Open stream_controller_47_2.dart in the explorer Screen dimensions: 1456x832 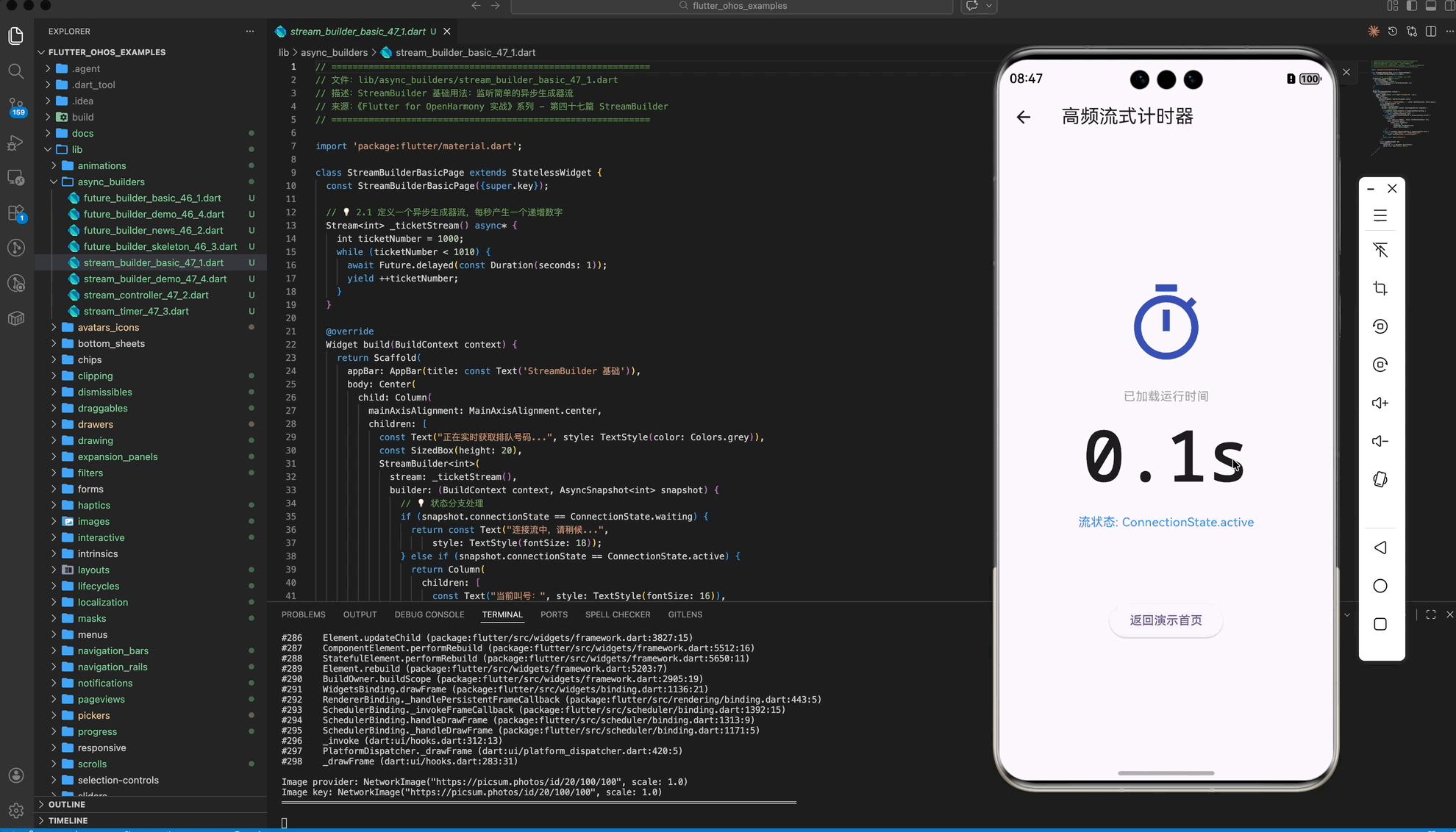(146, 295)
